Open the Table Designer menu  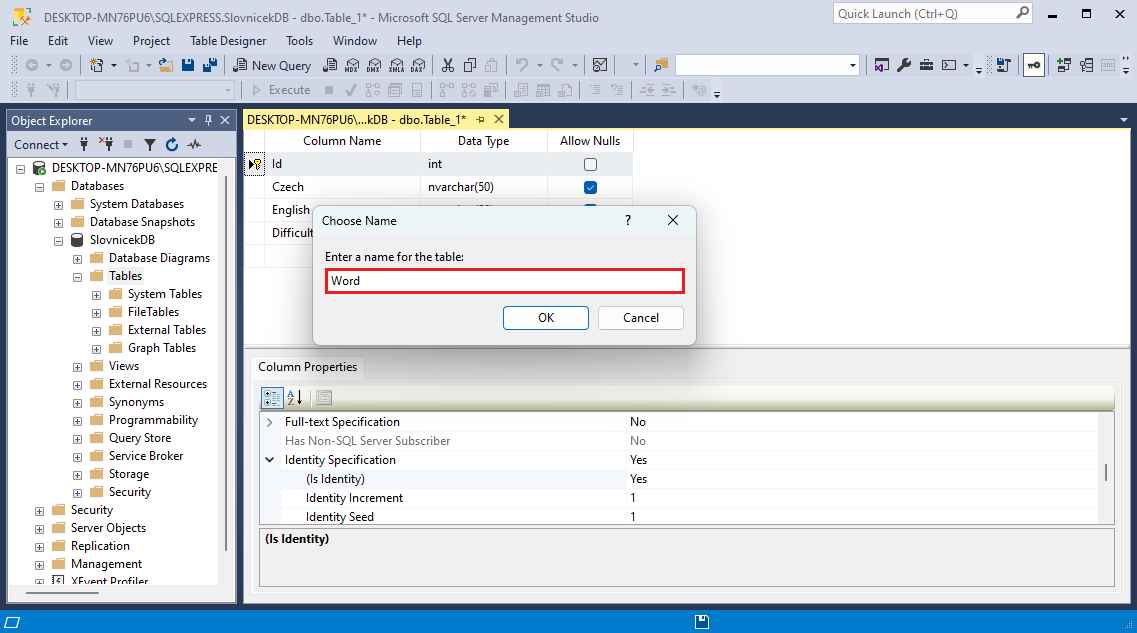click(228, 41)
